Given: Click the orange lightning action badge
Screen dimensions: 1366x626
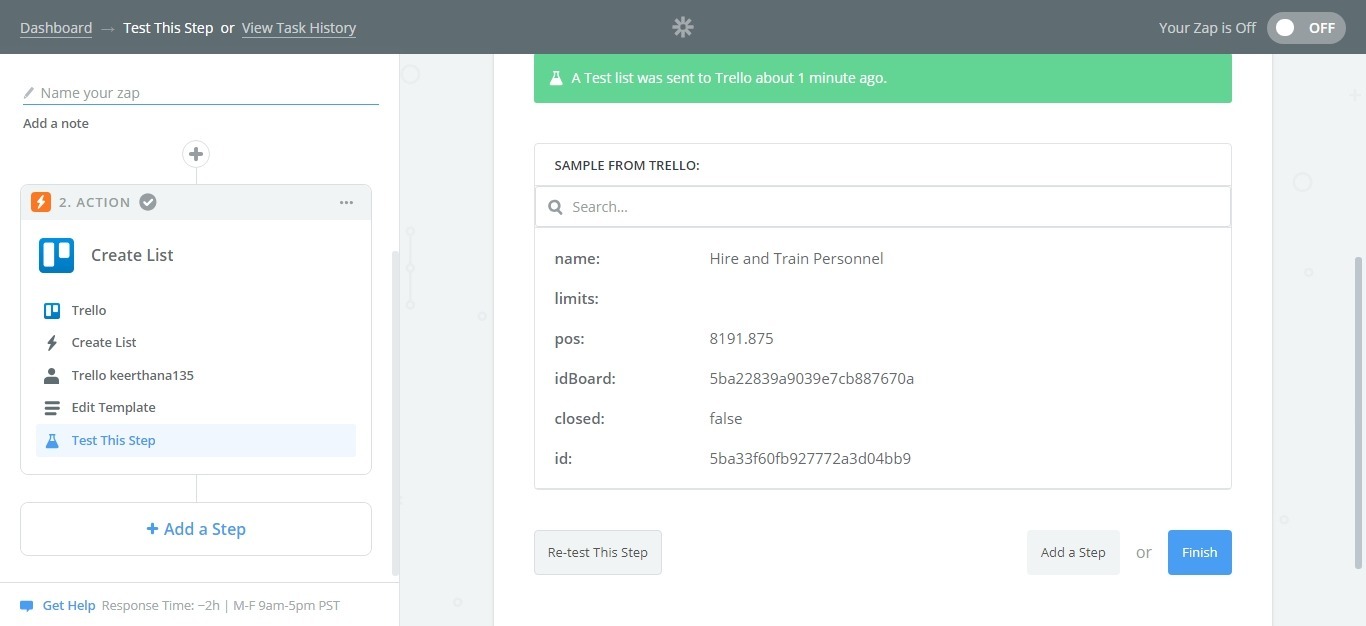Looking at the screenshot, I should pos(41,202).
